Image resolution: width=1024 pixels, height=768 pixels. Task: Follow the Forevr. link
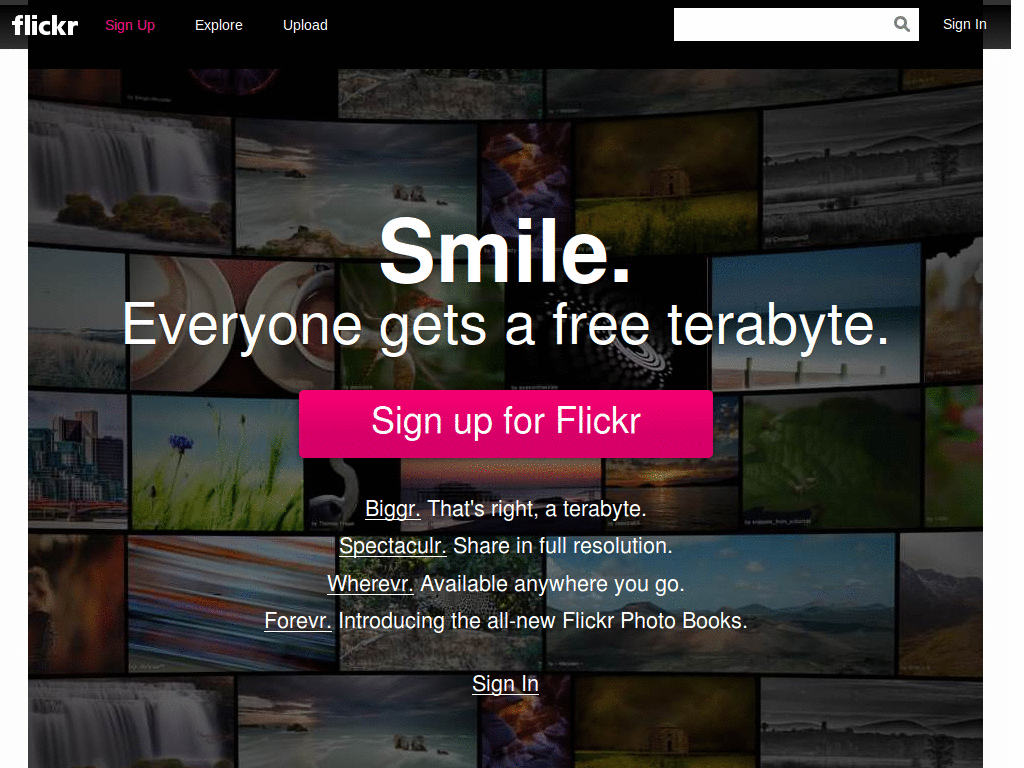click(298, 620)
